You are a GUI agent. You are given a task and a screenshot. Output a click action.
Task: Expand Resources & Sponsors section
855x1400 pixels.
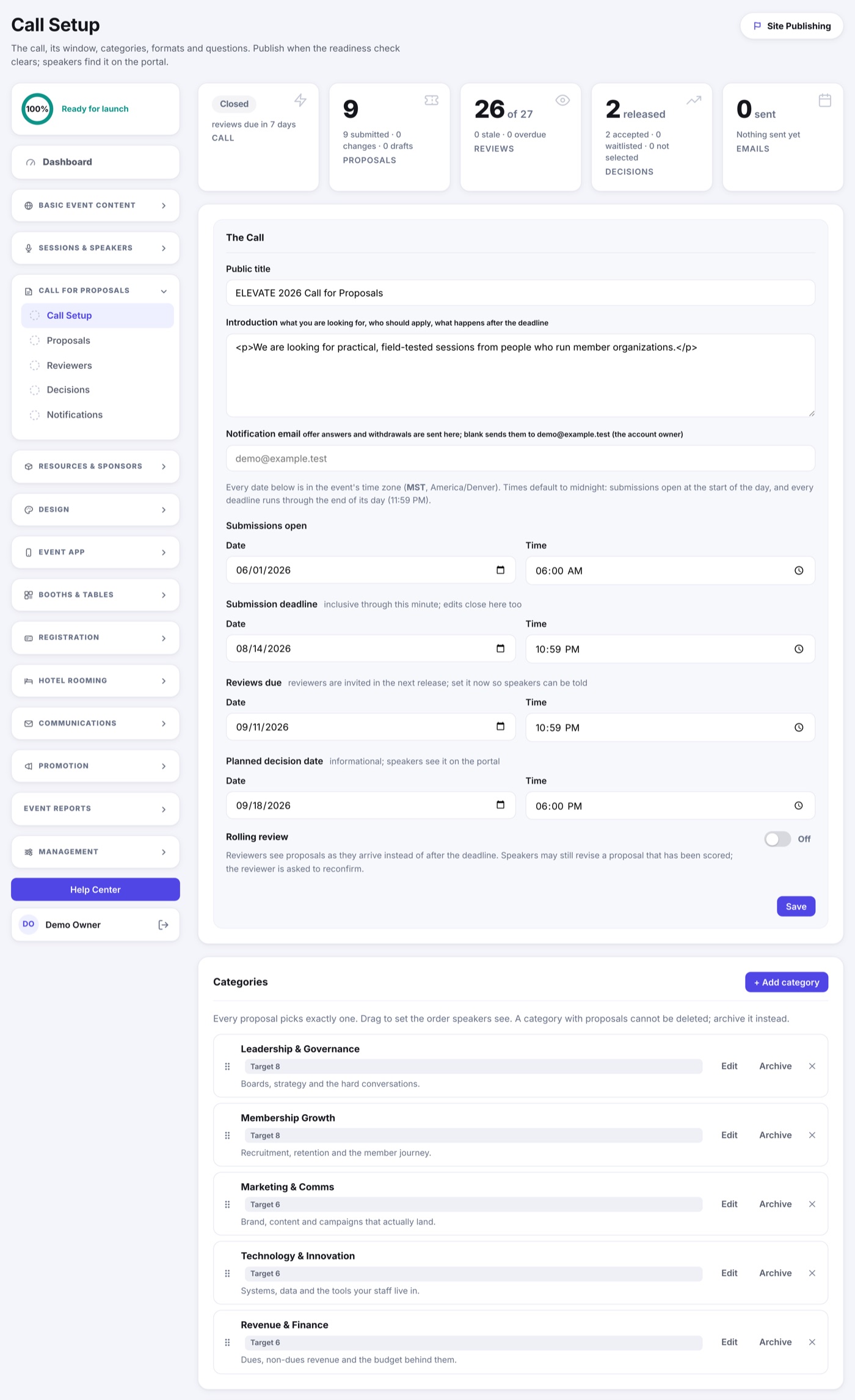95,467
